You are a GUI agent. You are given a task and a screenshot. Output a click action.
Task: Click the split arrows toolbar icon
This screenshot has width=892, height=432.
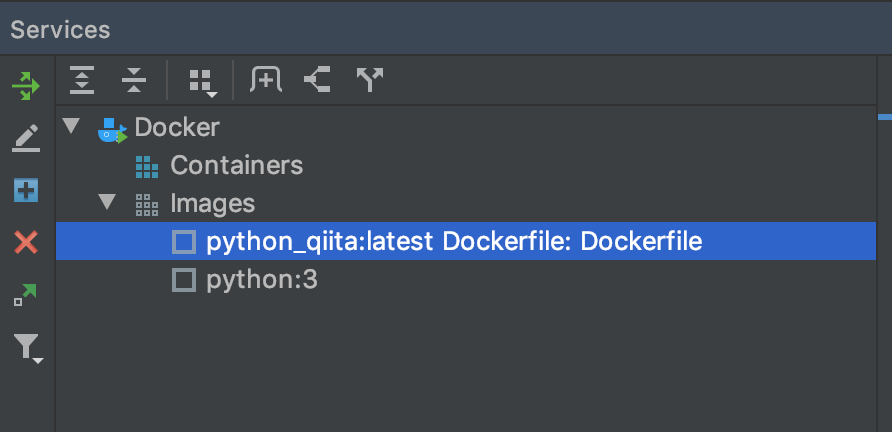point(370,79)
